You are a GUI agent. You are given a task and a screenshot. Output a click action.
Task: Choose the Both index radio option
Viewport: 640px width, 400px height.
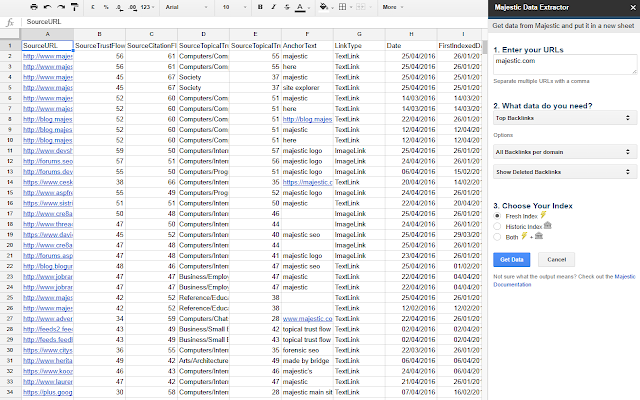click(x=500, y=236)
